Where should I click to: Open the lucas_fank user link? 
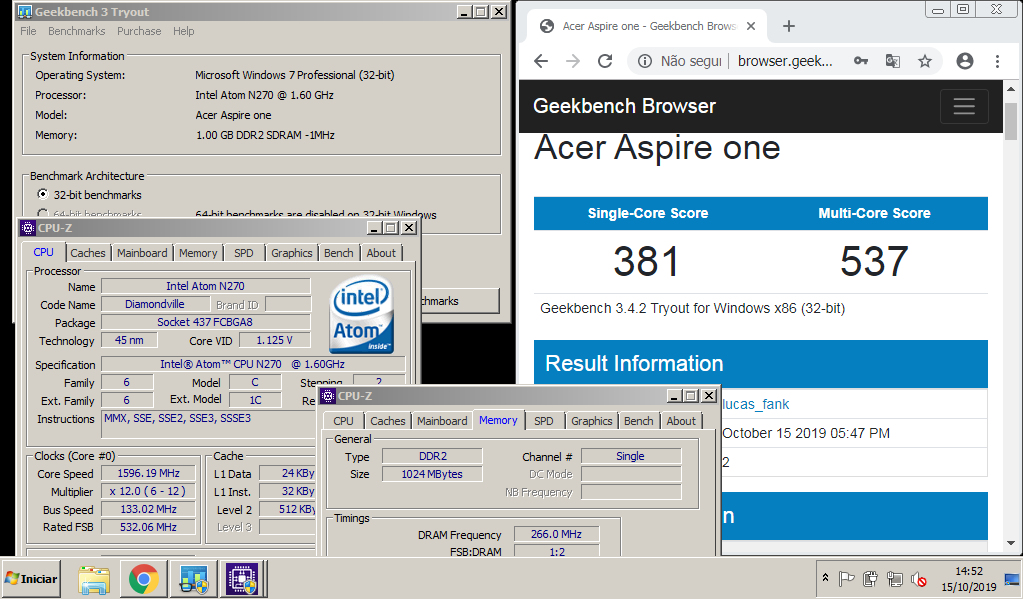pyautogui.click(x=756, y=405)
